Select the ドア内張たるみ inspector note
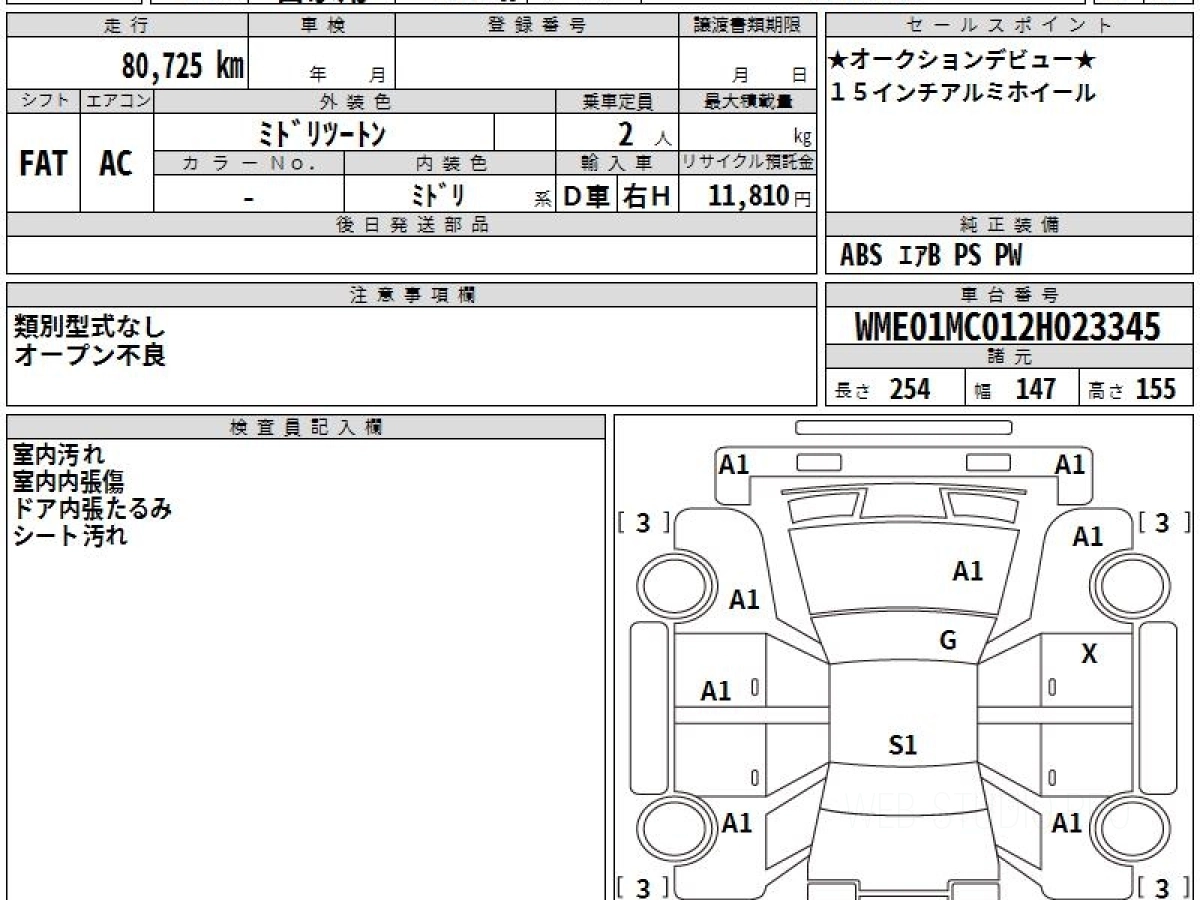Image resolution: width=1200 pixels, height=900 pixels. pos(92,509)
